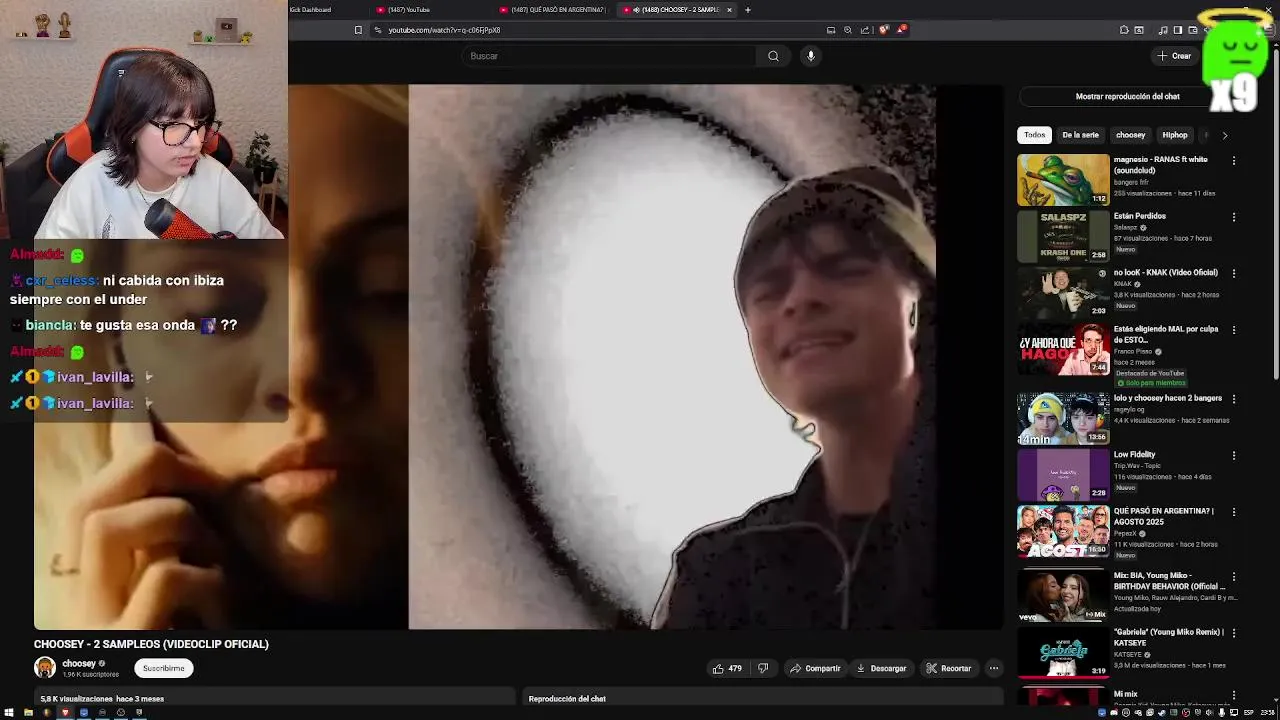Close the CHOOSEY - 2 SAMPLEOS tab
Screen dimensions: 1280x720
(x=729, y=10)
